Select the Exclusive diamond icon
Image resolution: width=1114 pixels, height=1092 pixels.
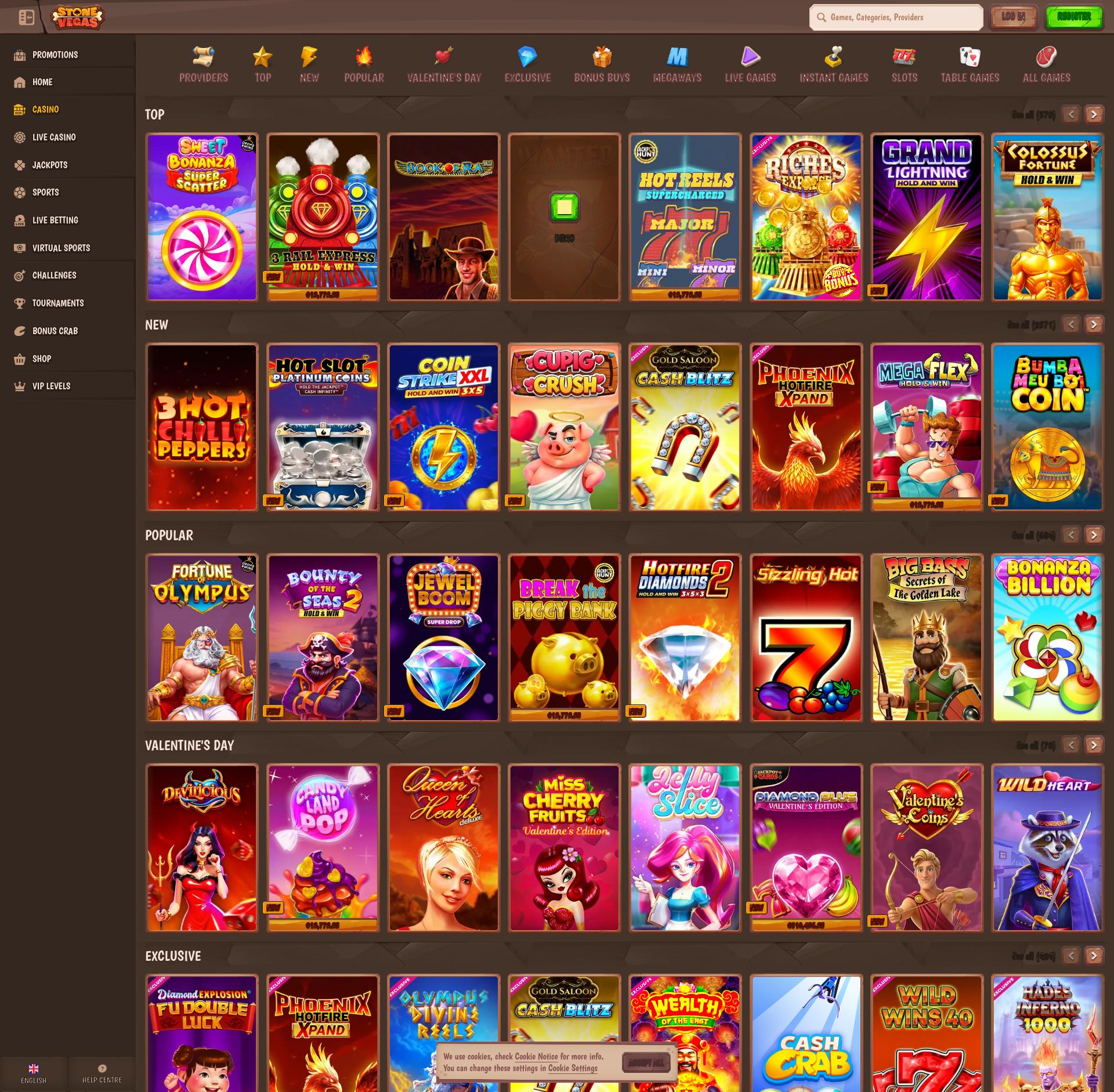click(527, 57)
